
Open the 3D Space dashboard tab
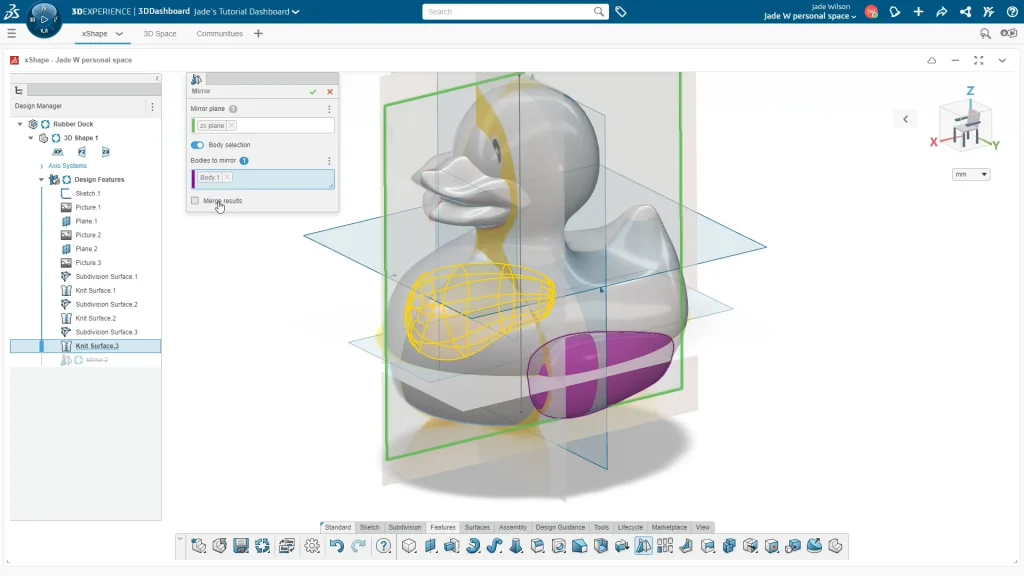[160, 33]
